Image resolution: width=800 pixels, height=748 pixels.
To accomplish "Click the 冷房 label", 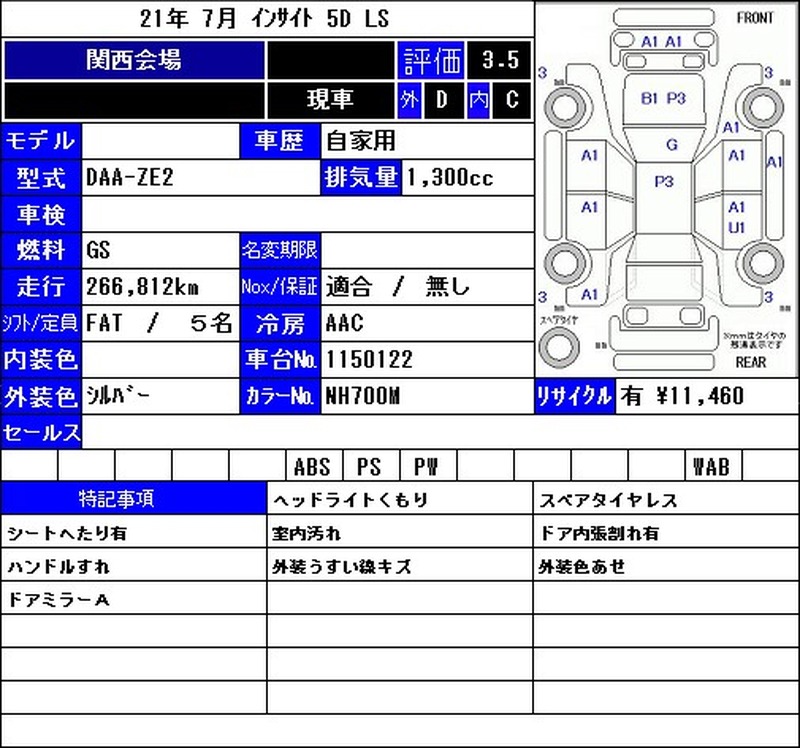I will point(280,323).
